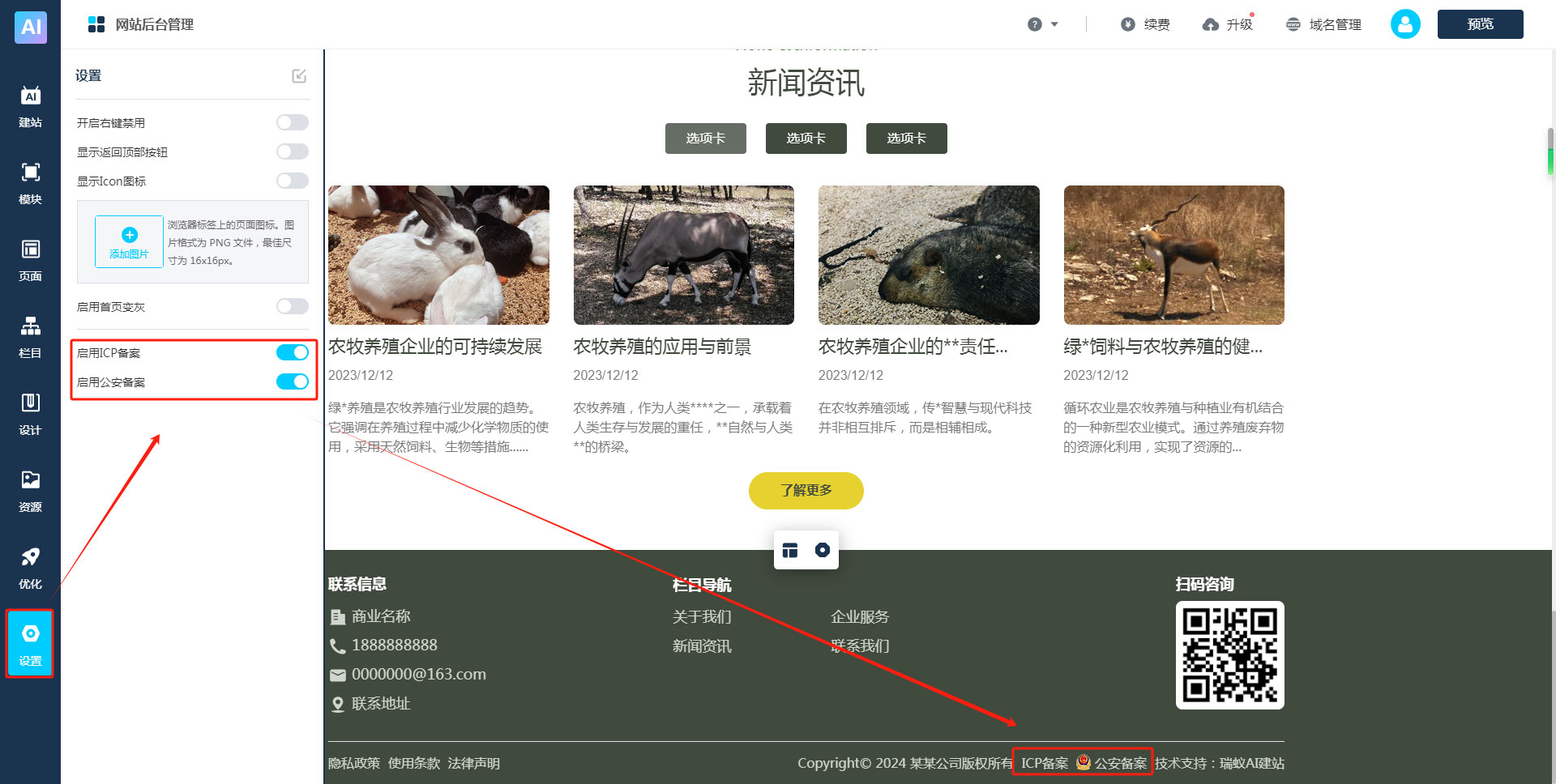Open the 法律声明 footer link

click(x=474, y=763)
